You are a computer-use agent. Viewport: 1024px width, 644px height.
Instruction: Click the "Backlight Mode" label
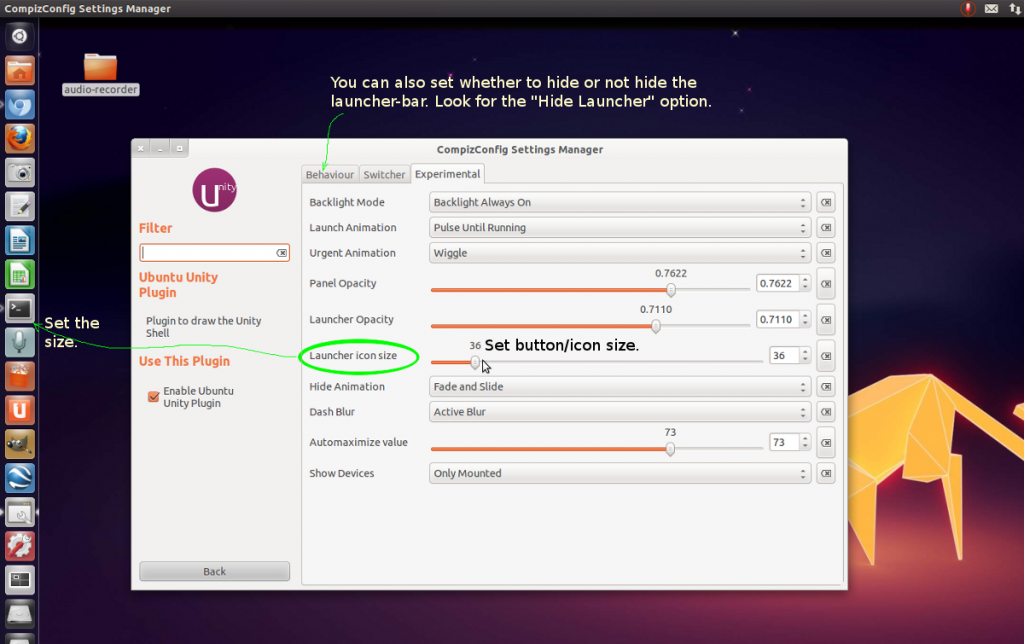point(347,202)
